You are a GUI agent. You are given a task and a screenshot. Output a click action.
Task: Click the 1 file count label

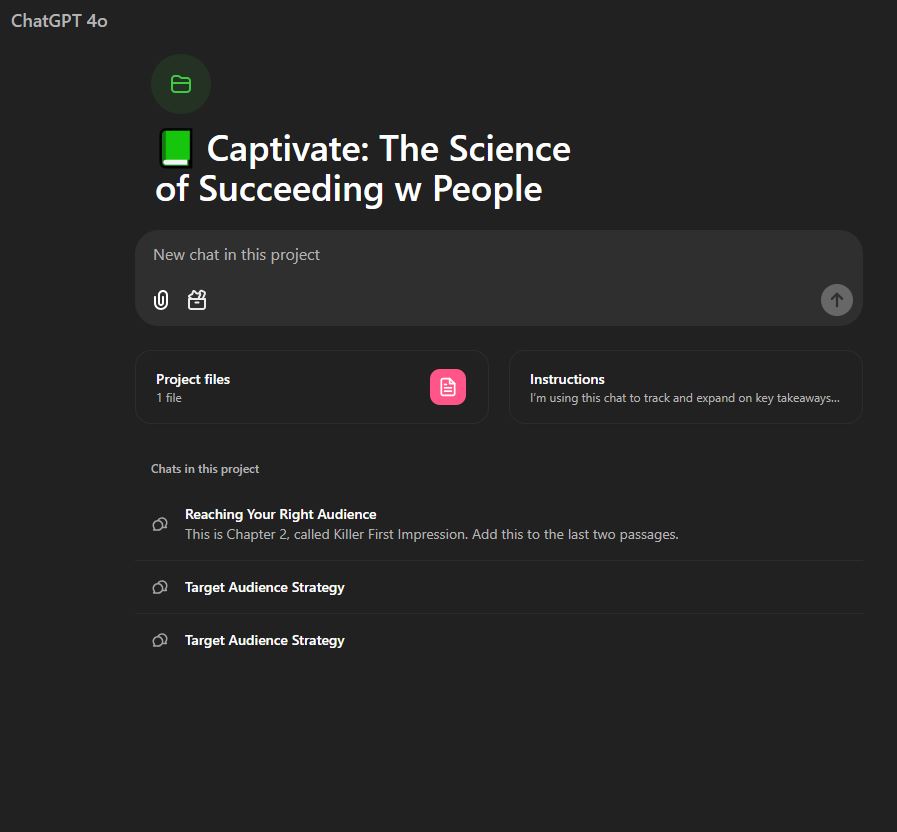click(169, 398)
